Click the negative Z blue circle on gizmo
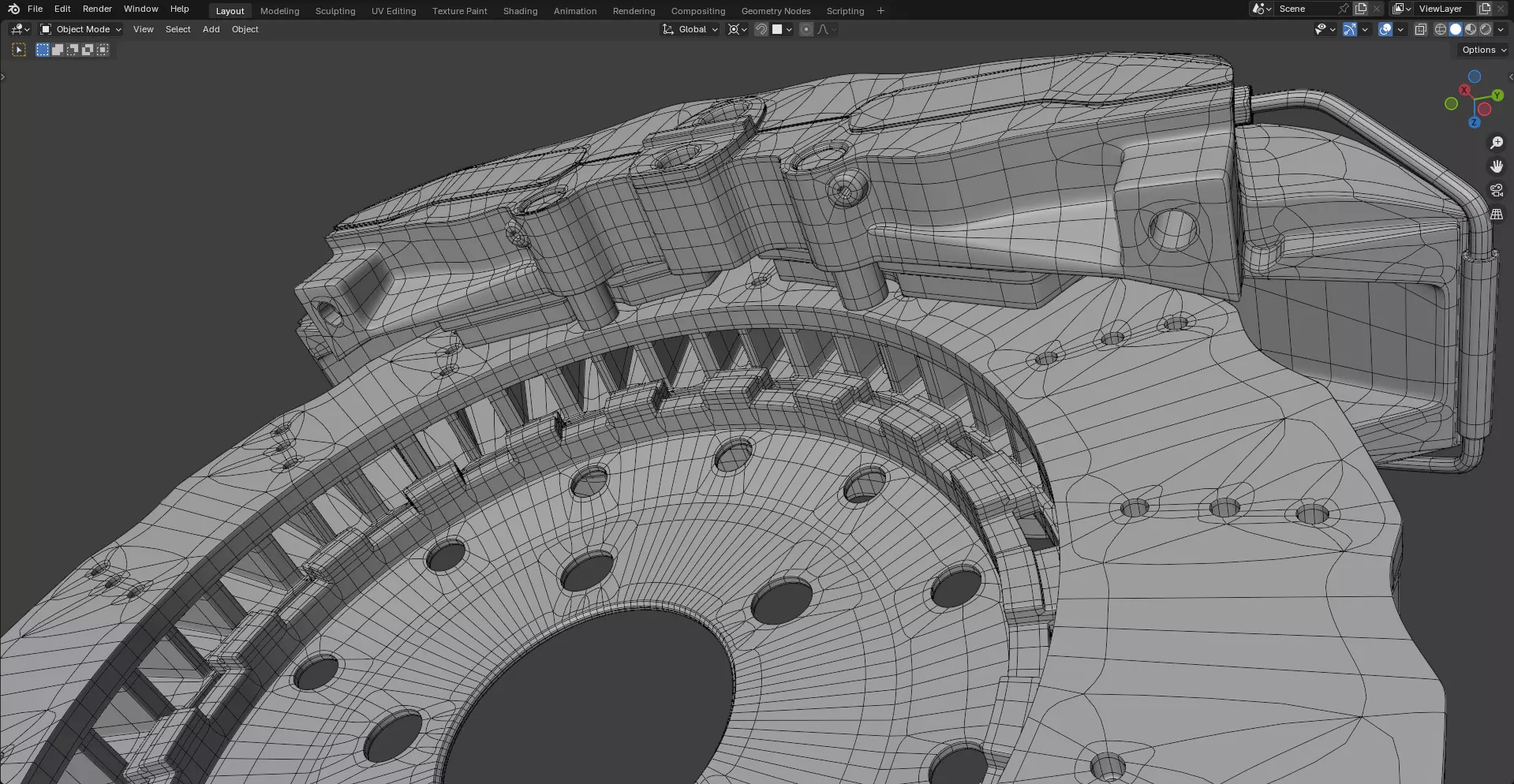 [x=1474, y=77]
